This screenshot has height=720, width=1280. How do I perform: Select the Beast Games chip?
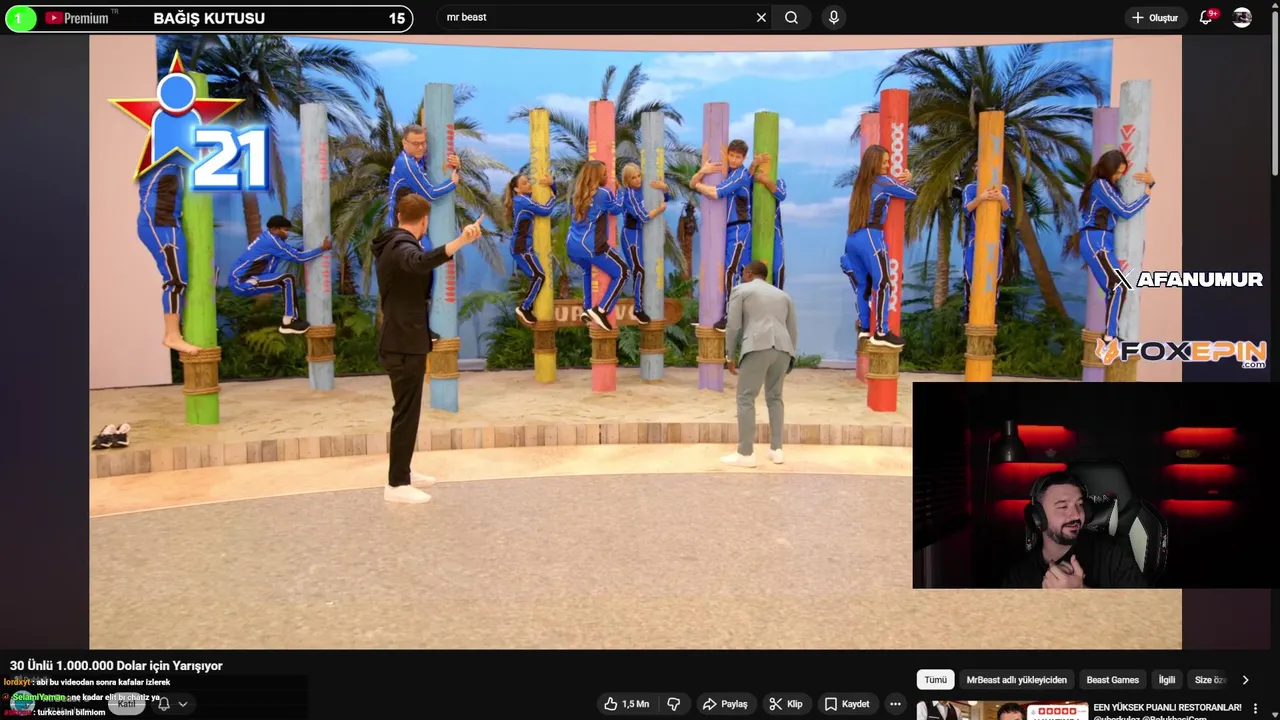point(1112,680)
